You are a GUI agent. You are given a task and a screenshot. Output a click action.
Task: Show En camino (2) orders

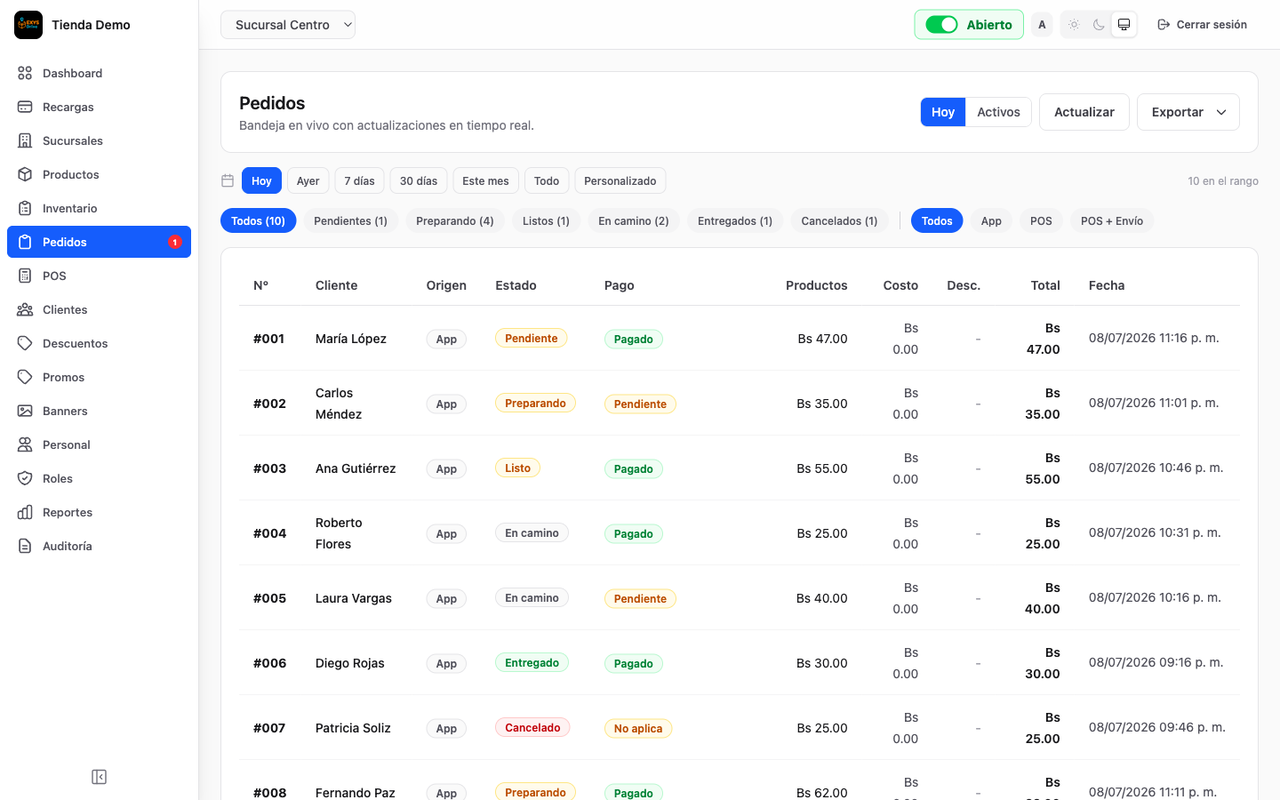coord(634,221)
